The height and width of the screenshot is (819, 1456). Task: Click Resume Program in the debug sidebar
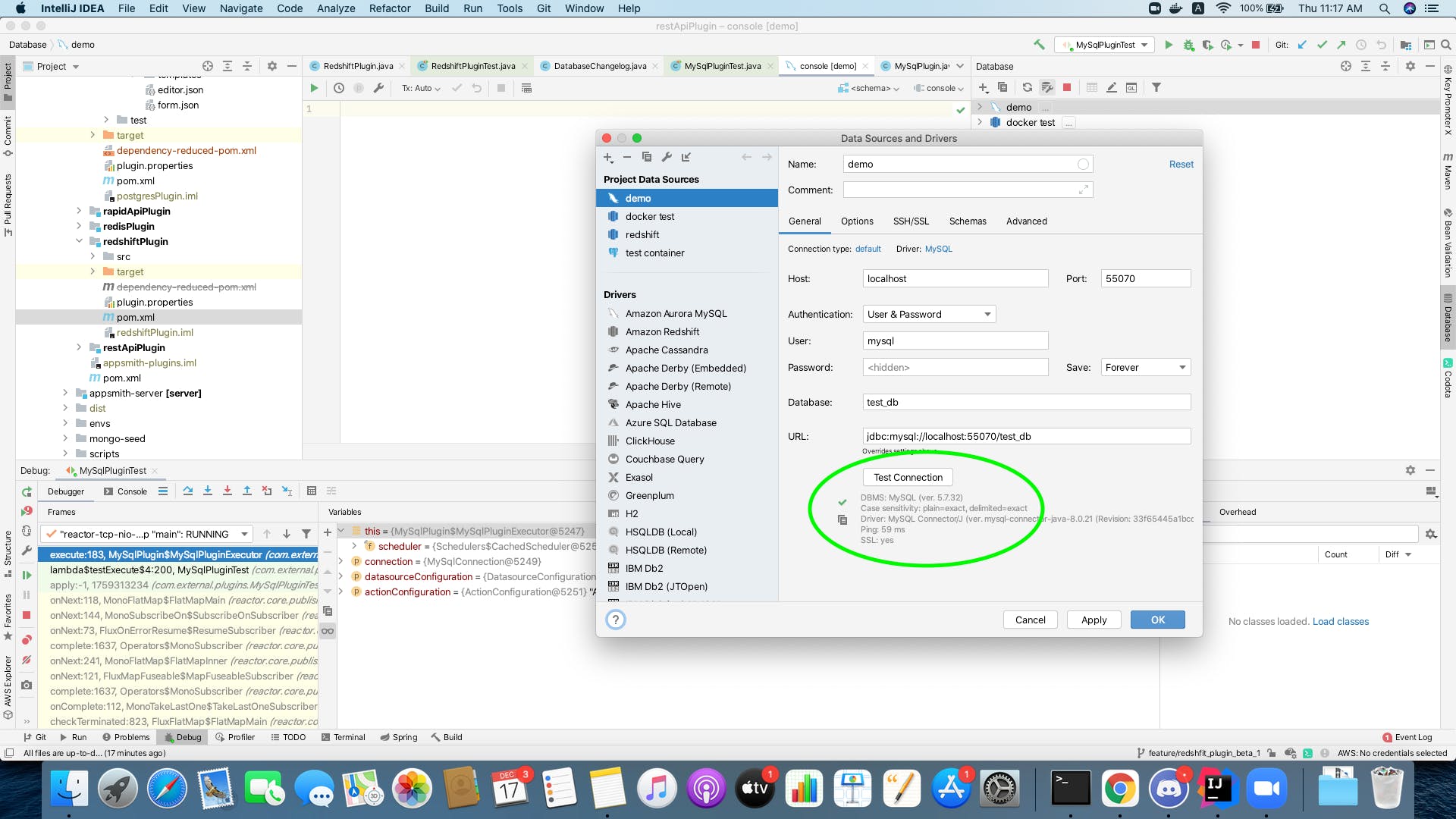(x=27, y=576)
